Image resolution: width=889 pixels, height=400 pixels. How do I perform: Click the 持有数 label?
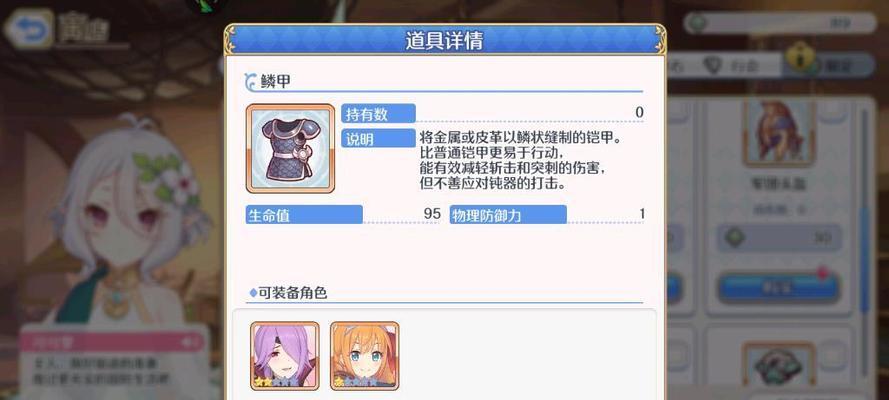[x=379, y=113]
